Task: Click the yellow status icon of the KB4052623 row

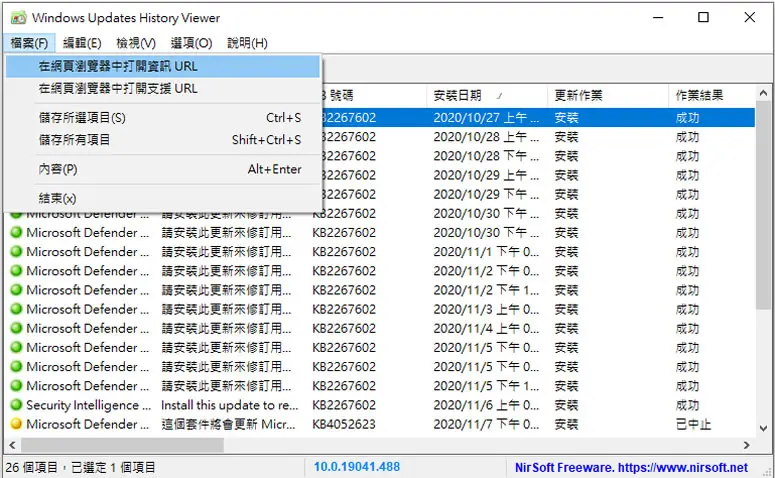Action: pos(16,424)
